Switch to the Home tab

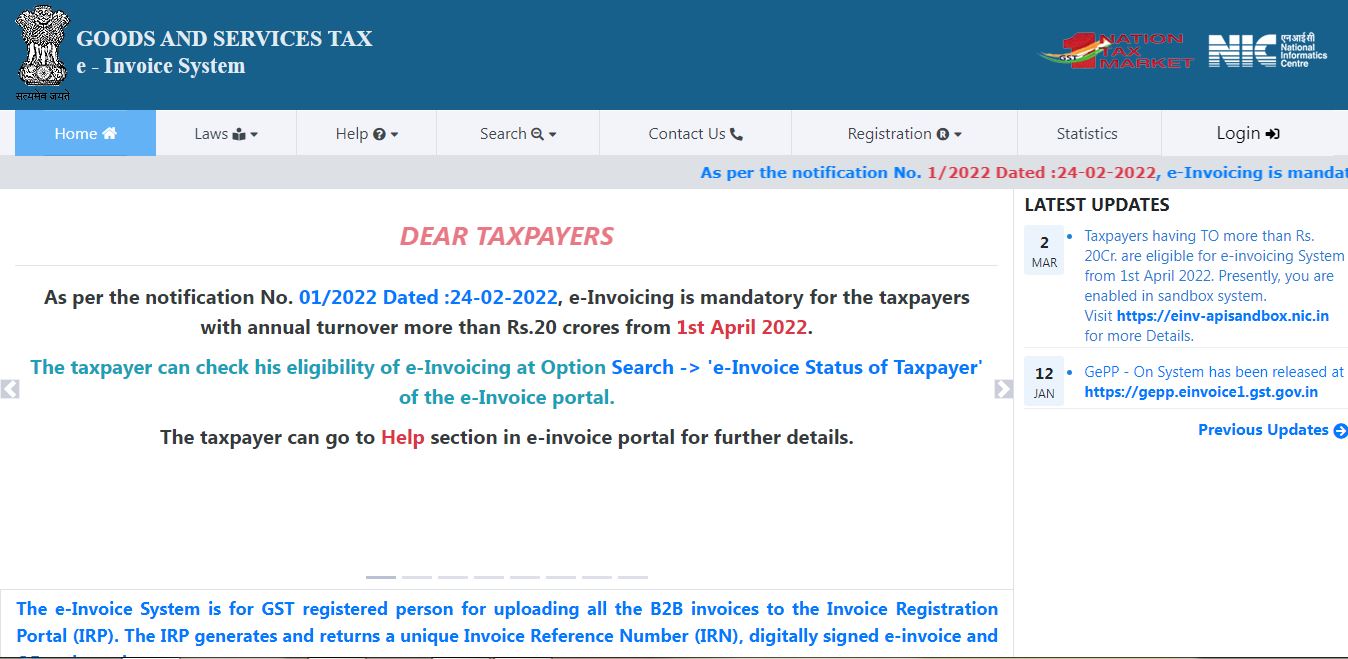[x=85, y=132]
